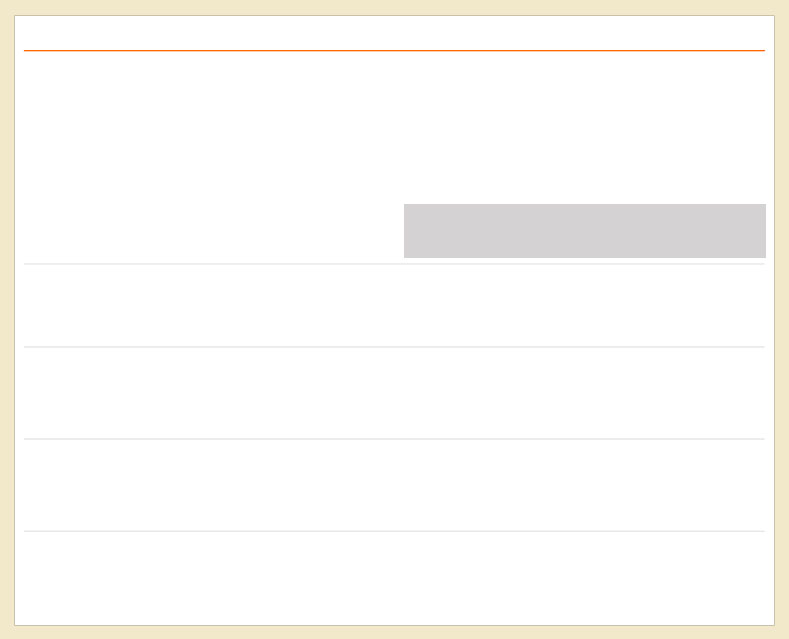789x639 pixels.
Task: Select the first empty row below gray block
Action: [394, 305]
